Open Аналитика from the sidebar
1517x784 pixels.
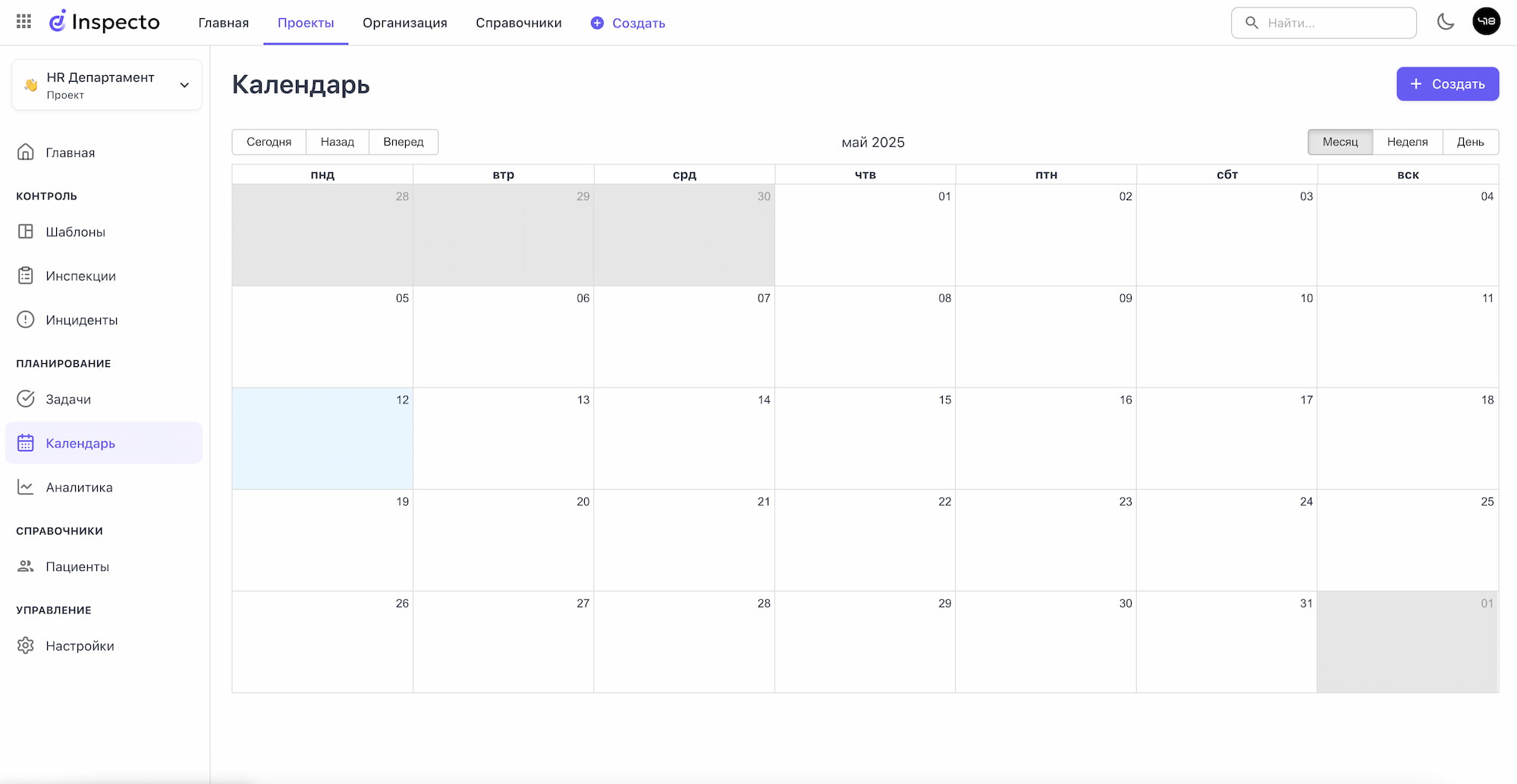[x=79, y=488]
